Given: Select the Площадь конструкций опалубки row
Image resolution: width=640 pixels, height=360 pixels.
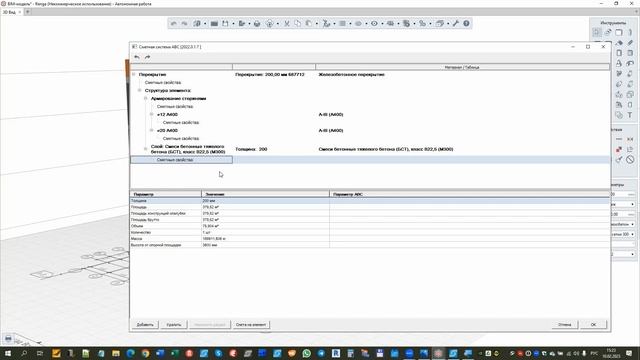Looking at the screenshot, I should coord(370,213).
